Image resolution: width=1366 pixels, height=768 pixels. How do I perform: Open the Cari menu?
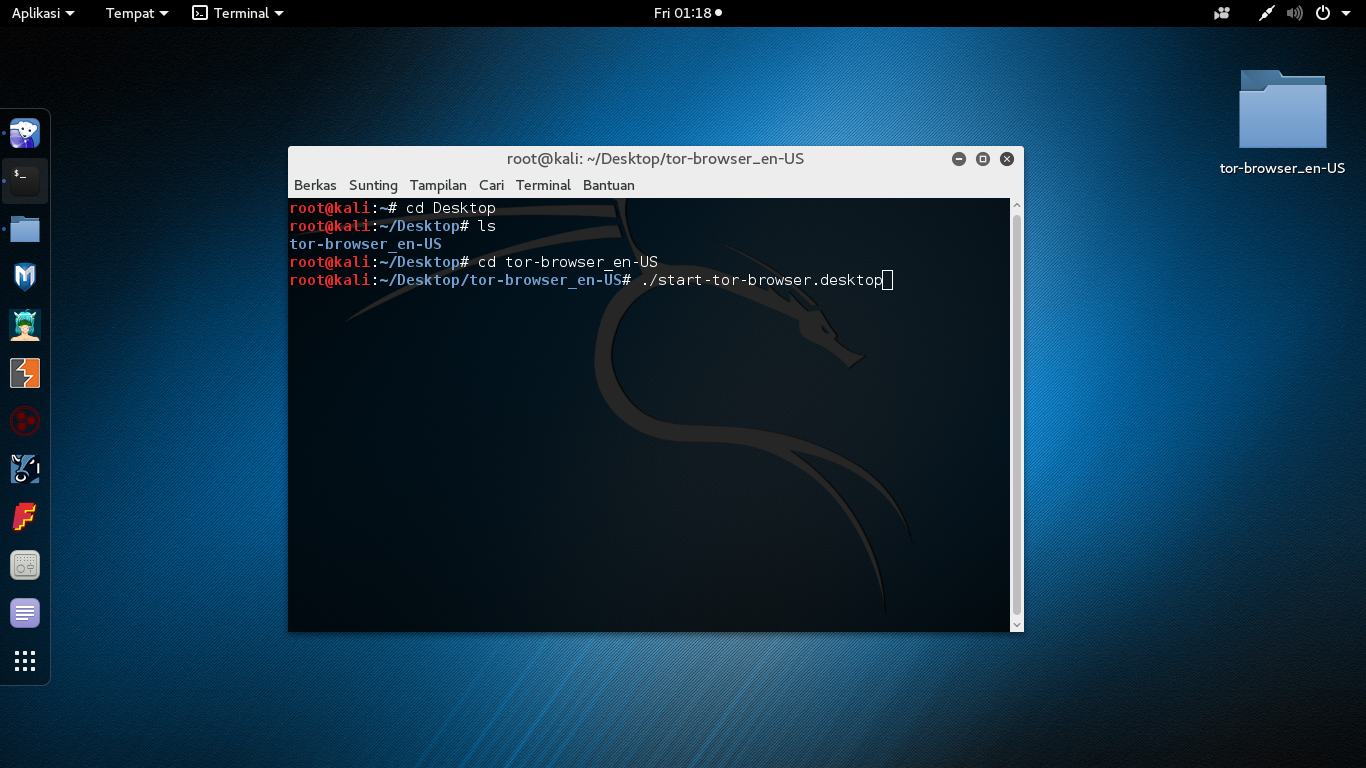point(491,185)
